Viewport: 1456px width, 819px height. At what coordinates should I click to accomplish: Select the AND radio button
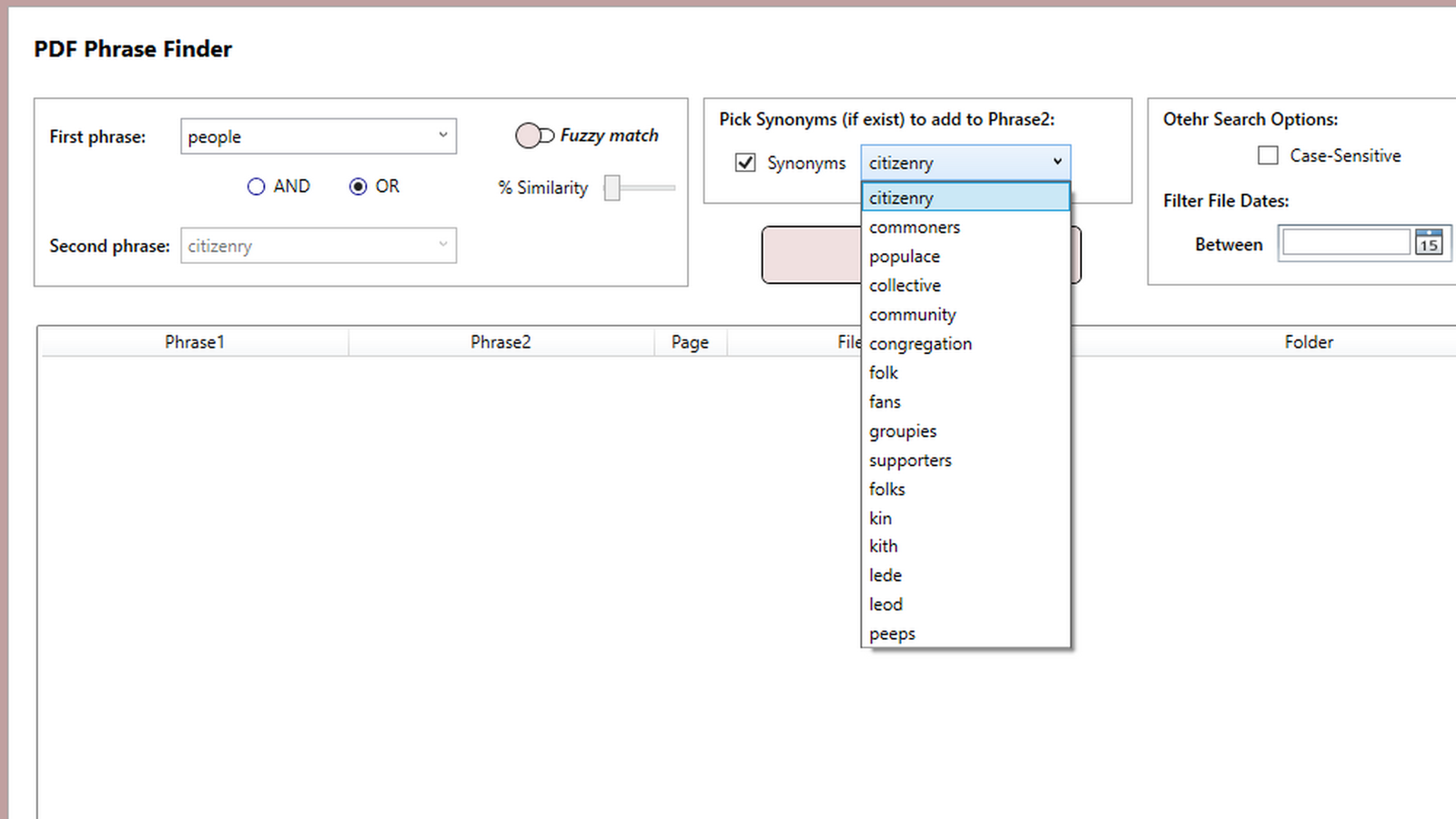257,186
